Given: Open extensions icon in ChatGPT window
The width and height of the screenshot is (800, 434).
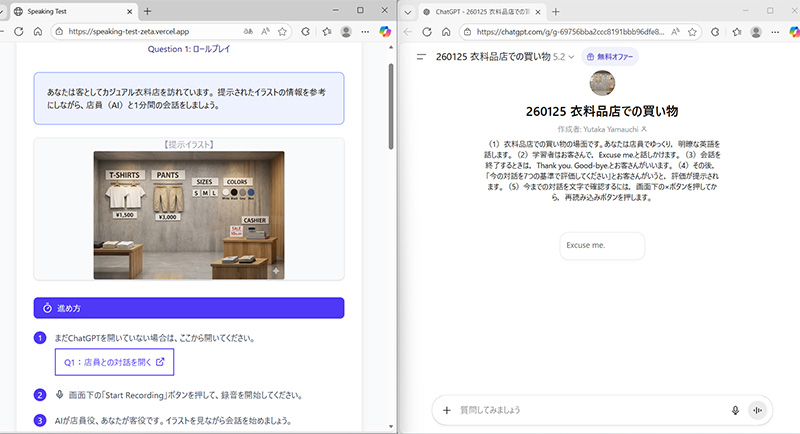Looking at the screenshot, I should (715, 32).
